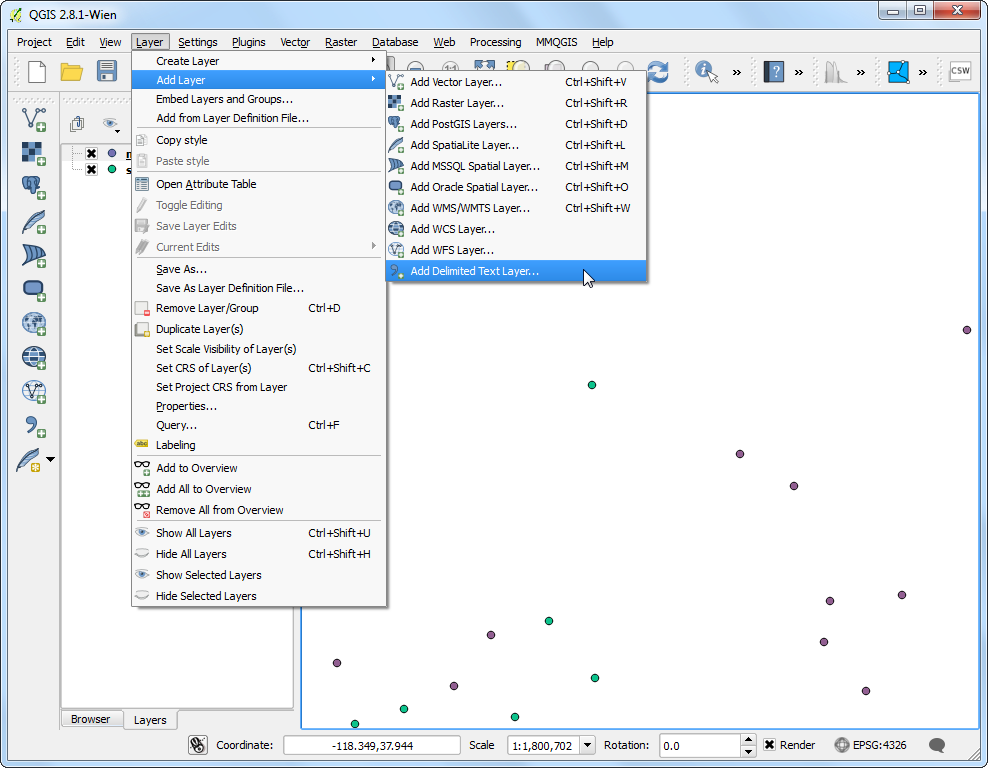Toggle the Render checkbox
The image size is (988, 768).
(769, 745)
